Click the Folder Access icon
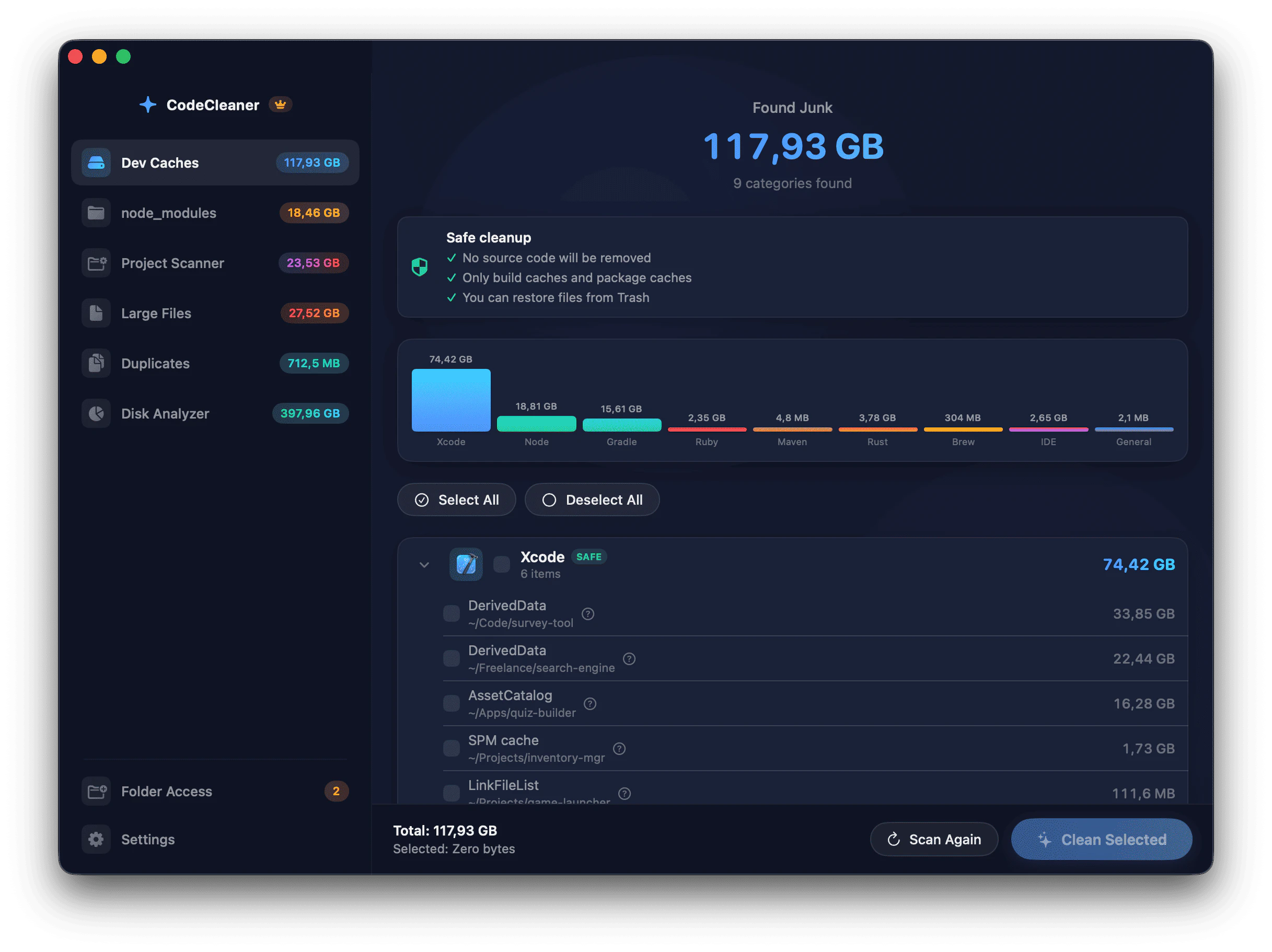The width and height of the screenshot is (1272, 952). point(96,792)
